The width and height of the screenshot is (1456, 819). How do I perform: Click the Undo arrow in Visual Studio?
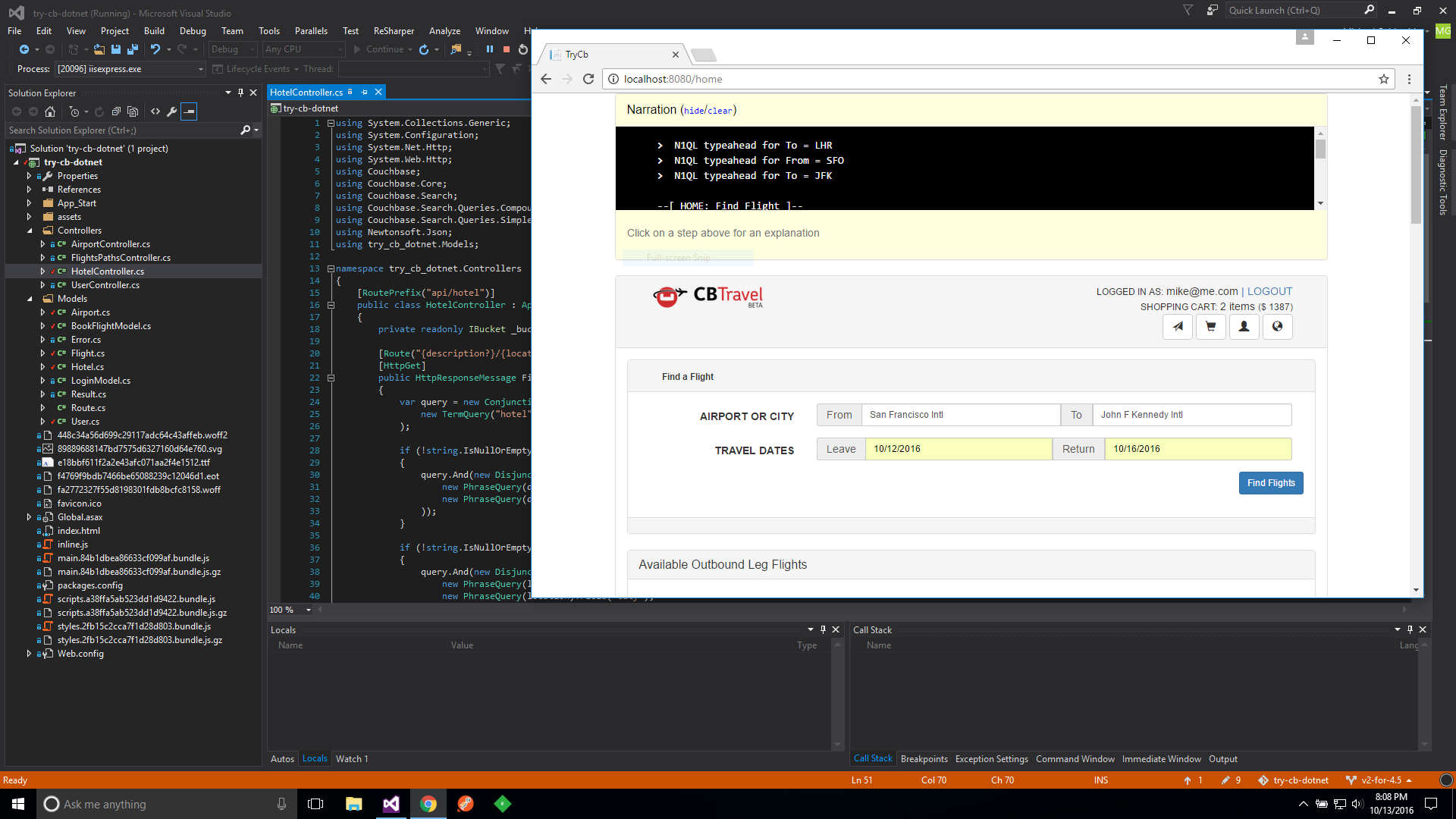click(155, 49)
